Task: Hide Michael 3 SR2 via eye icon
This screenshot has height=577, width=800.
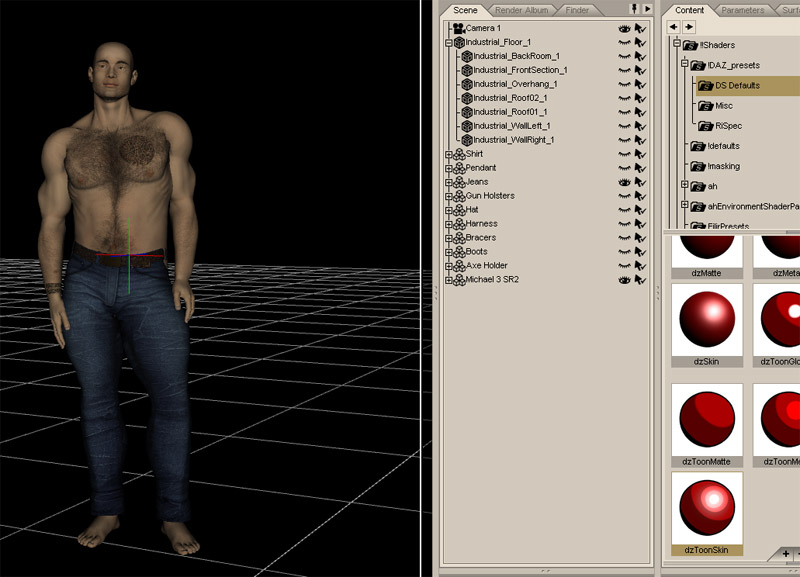Action: tap(624, 280)
